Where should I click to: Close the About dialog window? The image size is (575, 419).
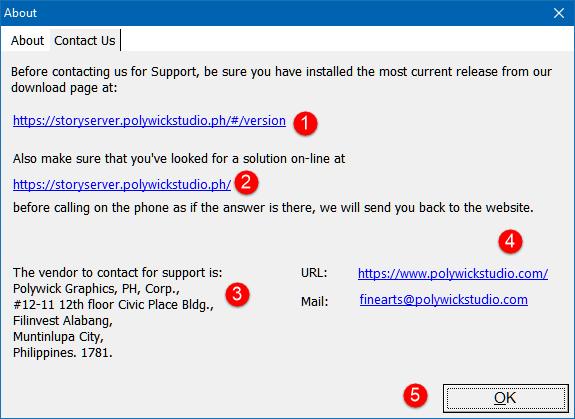coord(559,13)
